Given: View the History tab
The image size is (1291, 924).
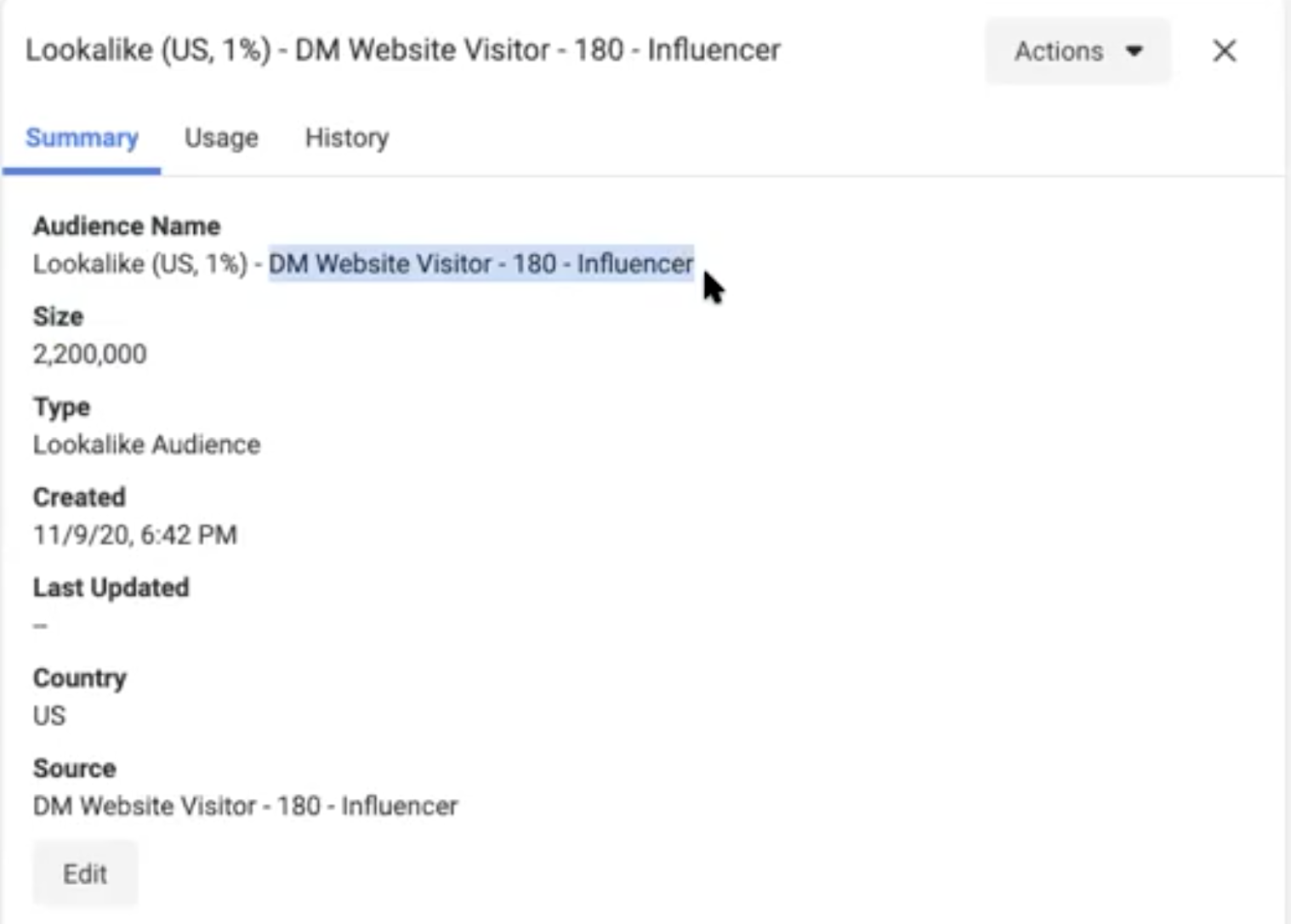Looking at the screenshot, I should (347, 138).
